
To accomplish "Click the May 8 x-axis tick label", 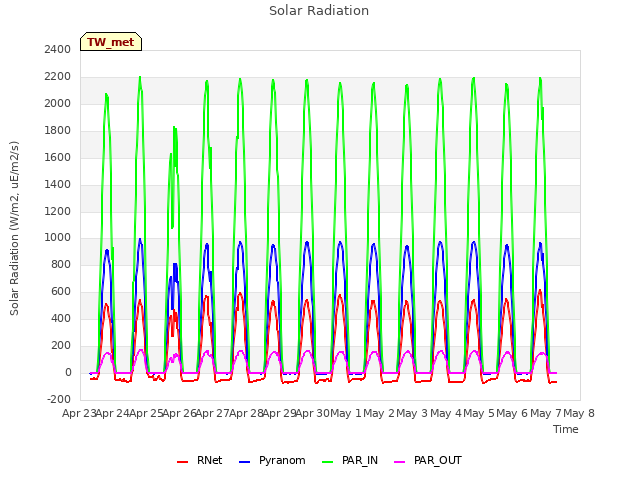I will pos(579,413).
